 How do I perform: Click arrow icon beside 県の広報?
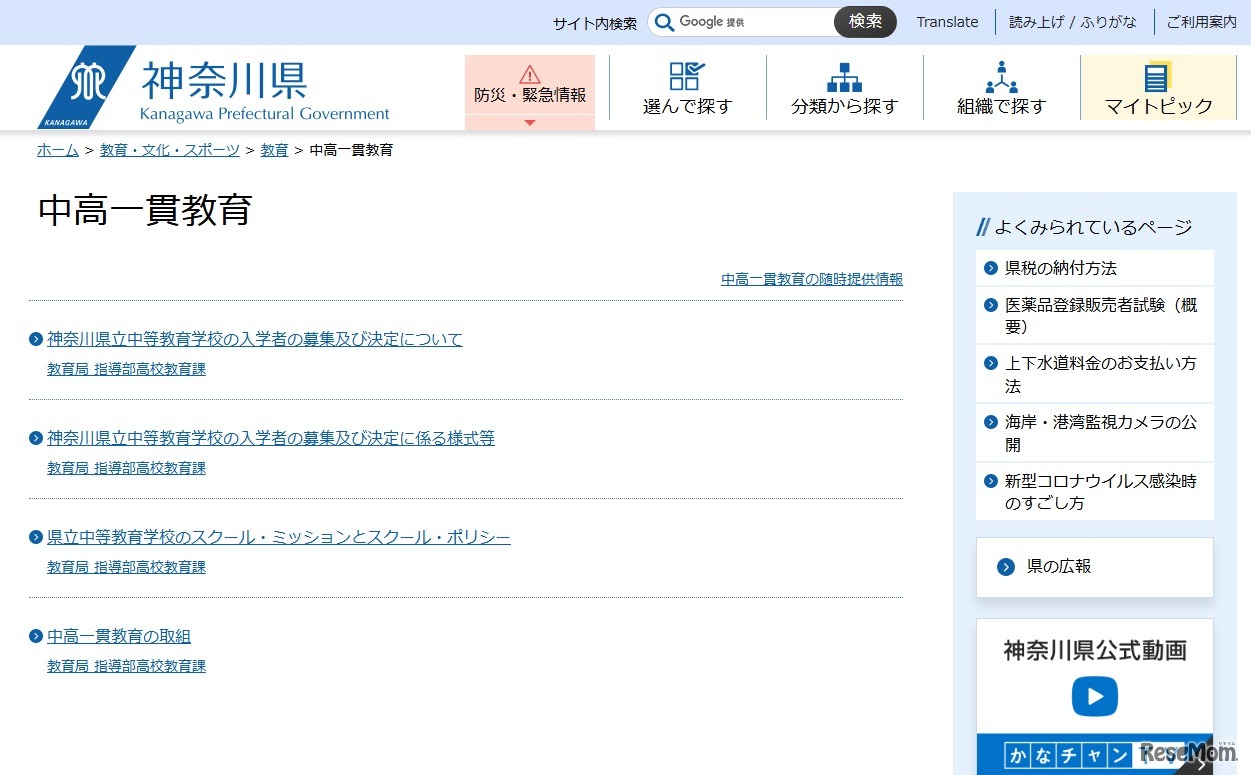point(1006,567)
